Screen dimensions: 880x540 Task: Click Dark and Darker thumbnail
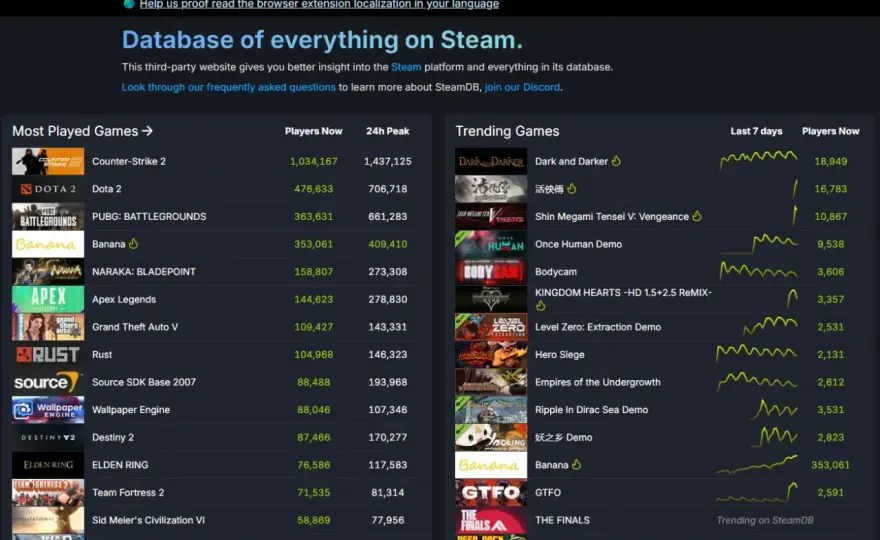[491, 161]
